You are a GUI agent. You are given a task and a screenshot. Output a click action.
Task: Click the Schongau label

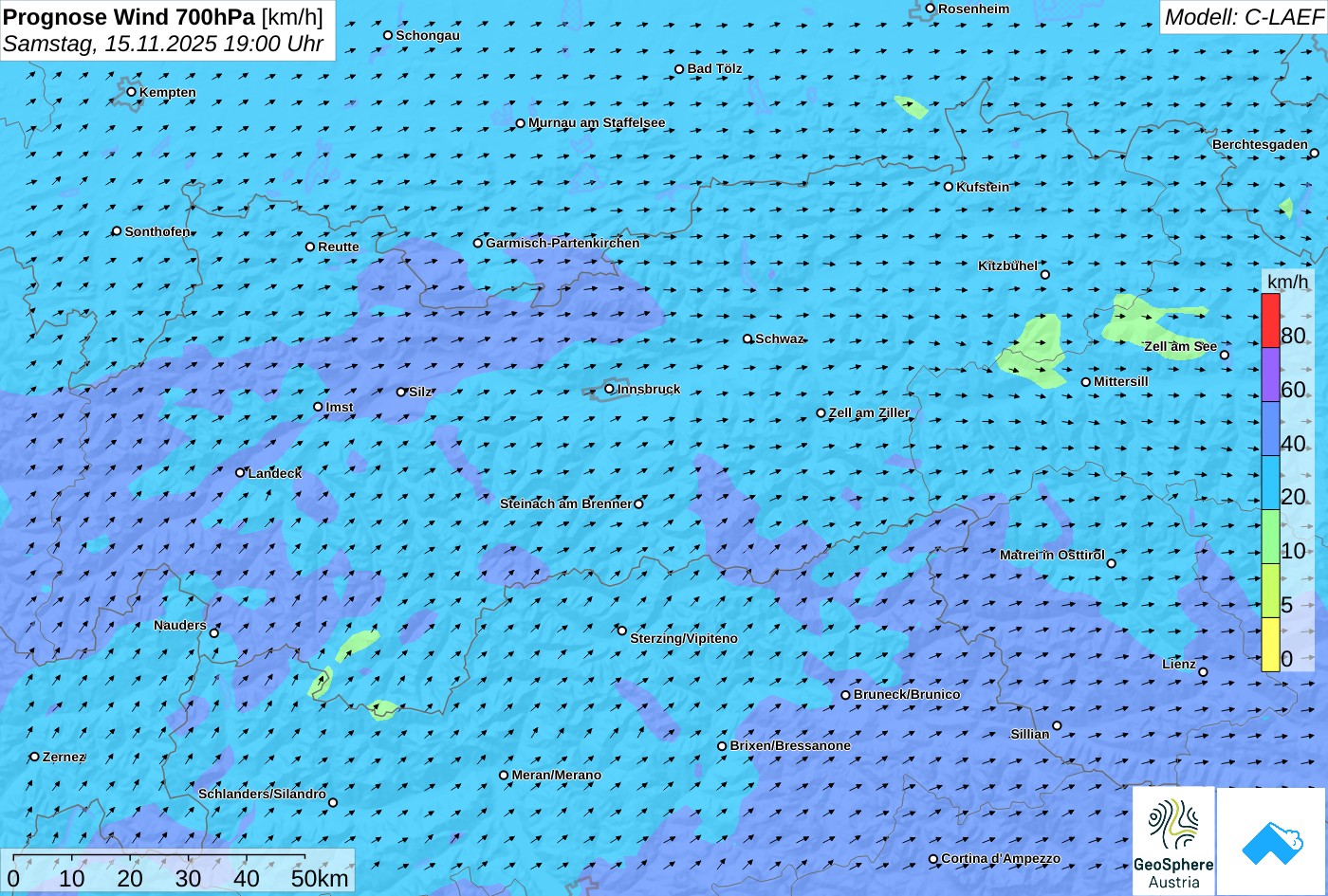pyautogui.click(x=428, y=35)
